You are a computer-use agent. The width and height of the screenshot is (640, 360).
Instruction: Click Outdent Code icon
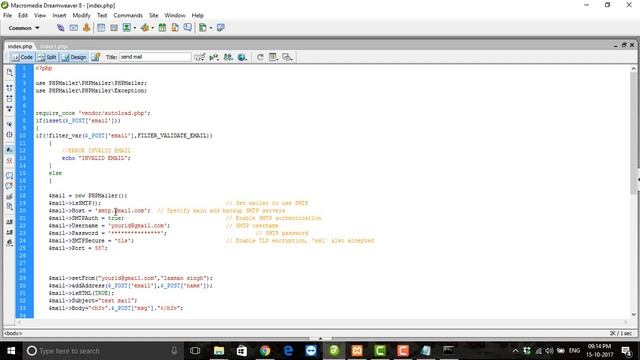click(x=9, y=232)
